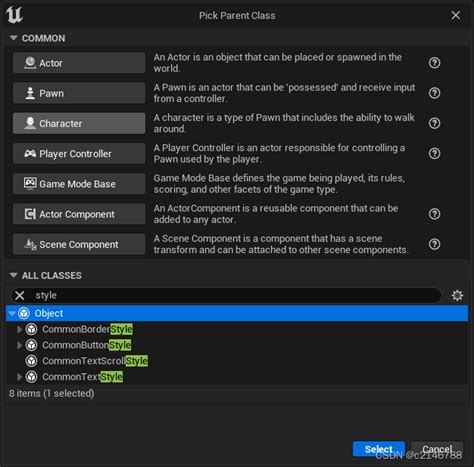Open help for the Character class
Image resolution: width=474 pixels, height=467 pixels.
434,123
